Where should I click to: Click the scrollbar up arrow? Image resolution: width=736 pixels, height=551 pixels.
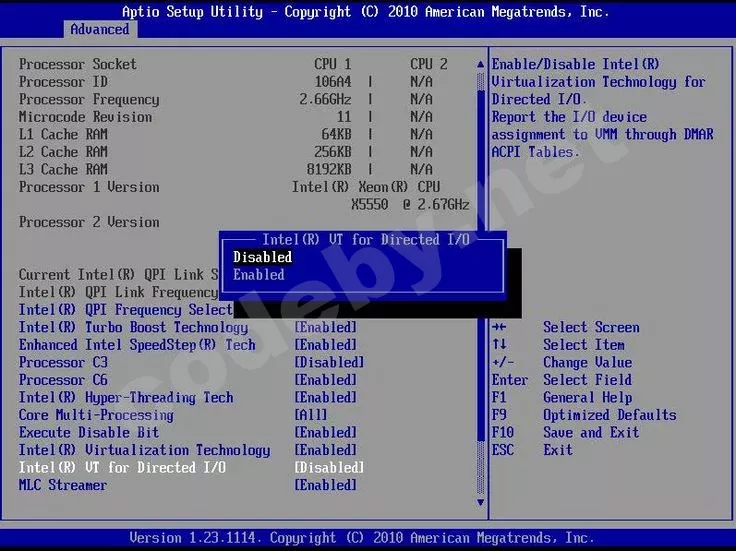point(480,64)
